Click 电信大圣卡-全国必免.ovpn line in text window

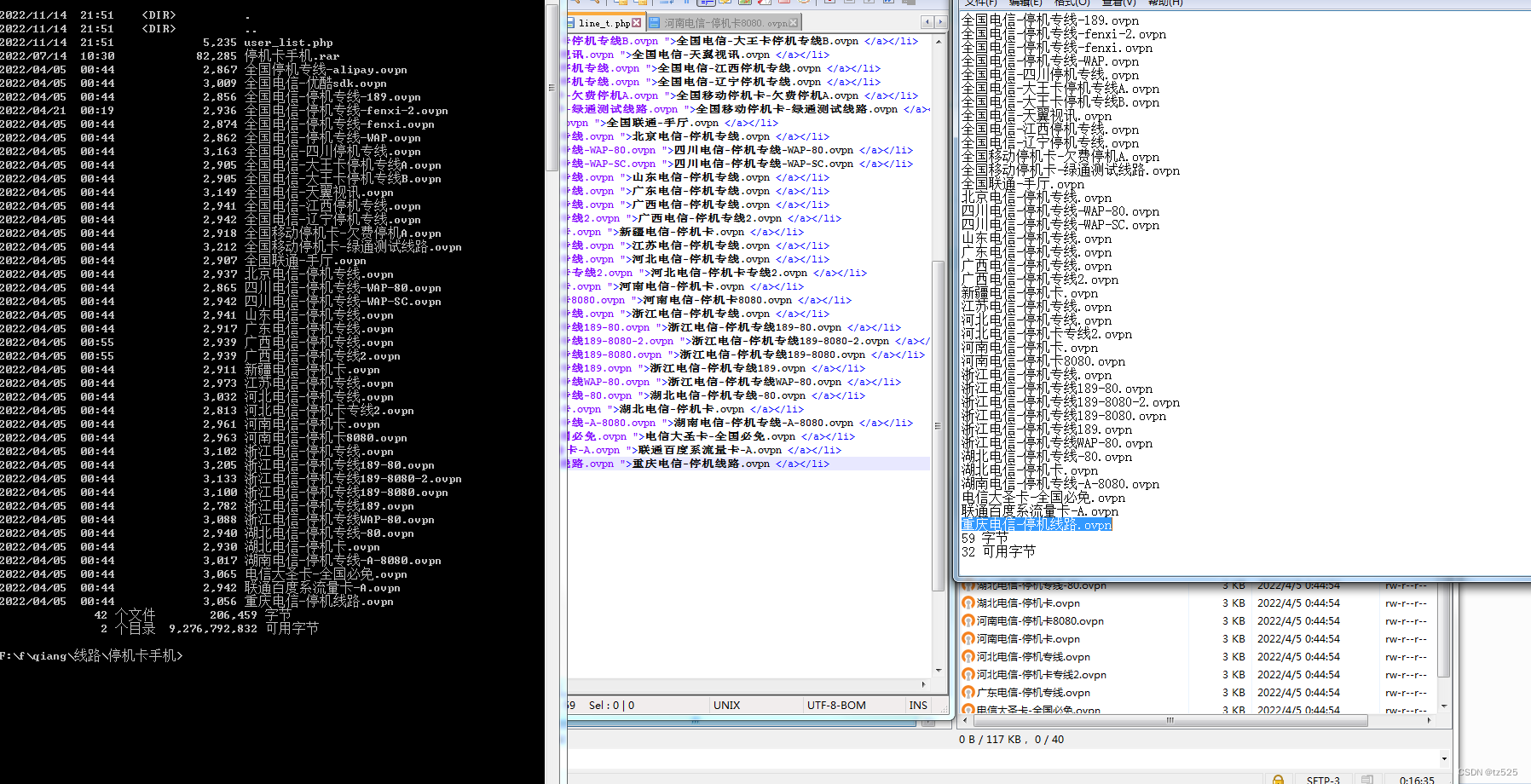click(x=1043, y=498)
